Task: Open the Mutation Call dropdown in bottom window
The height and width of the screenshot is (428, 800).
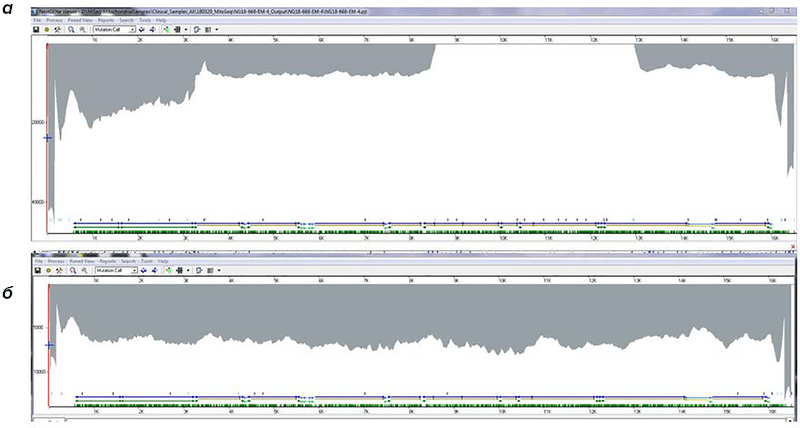Action: click(132, 270)
